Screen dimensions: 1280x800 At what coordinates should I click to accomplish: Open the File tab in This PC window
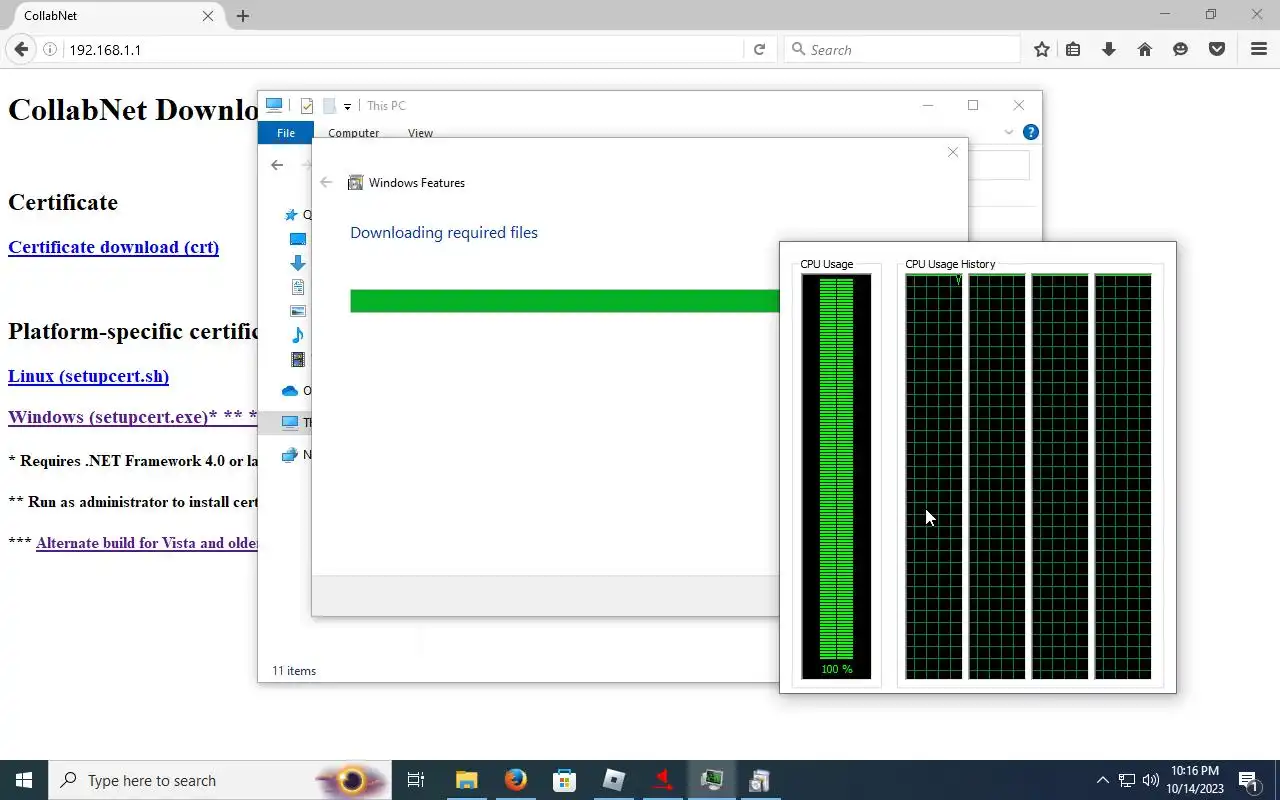[286, 133]
